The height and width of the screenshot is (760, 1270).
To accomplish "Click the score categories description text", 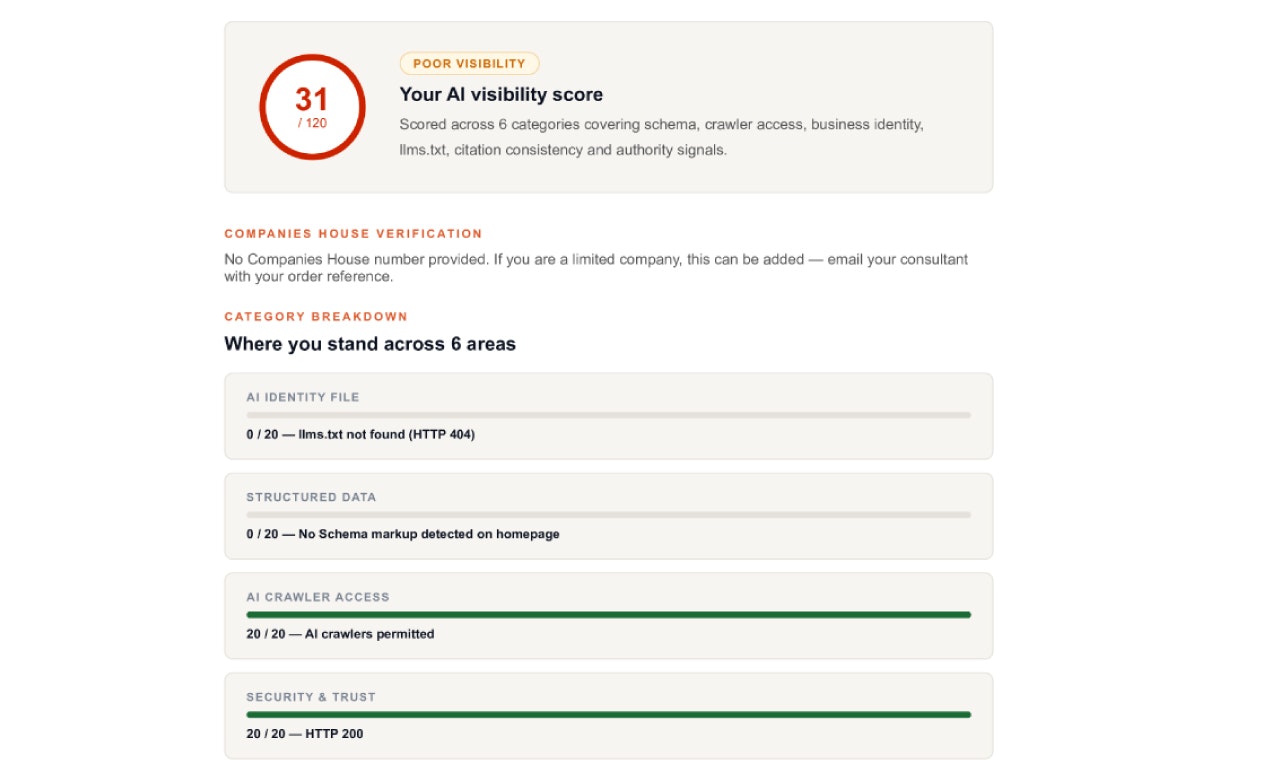I will point(661,138).
